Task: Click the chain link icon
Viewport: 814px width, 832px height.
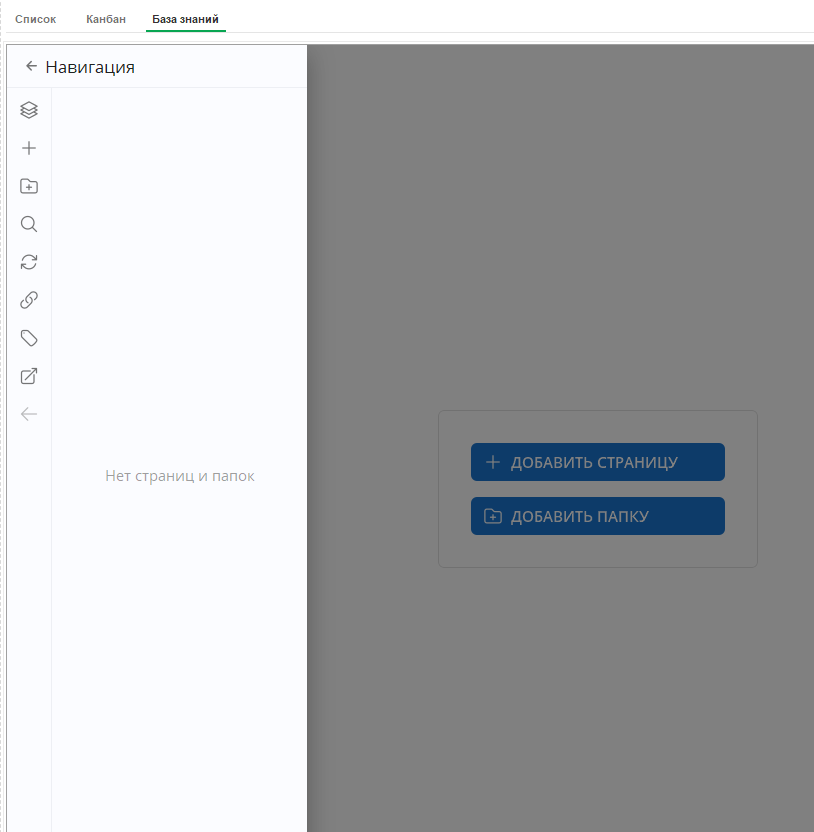Action: point(29,300)
